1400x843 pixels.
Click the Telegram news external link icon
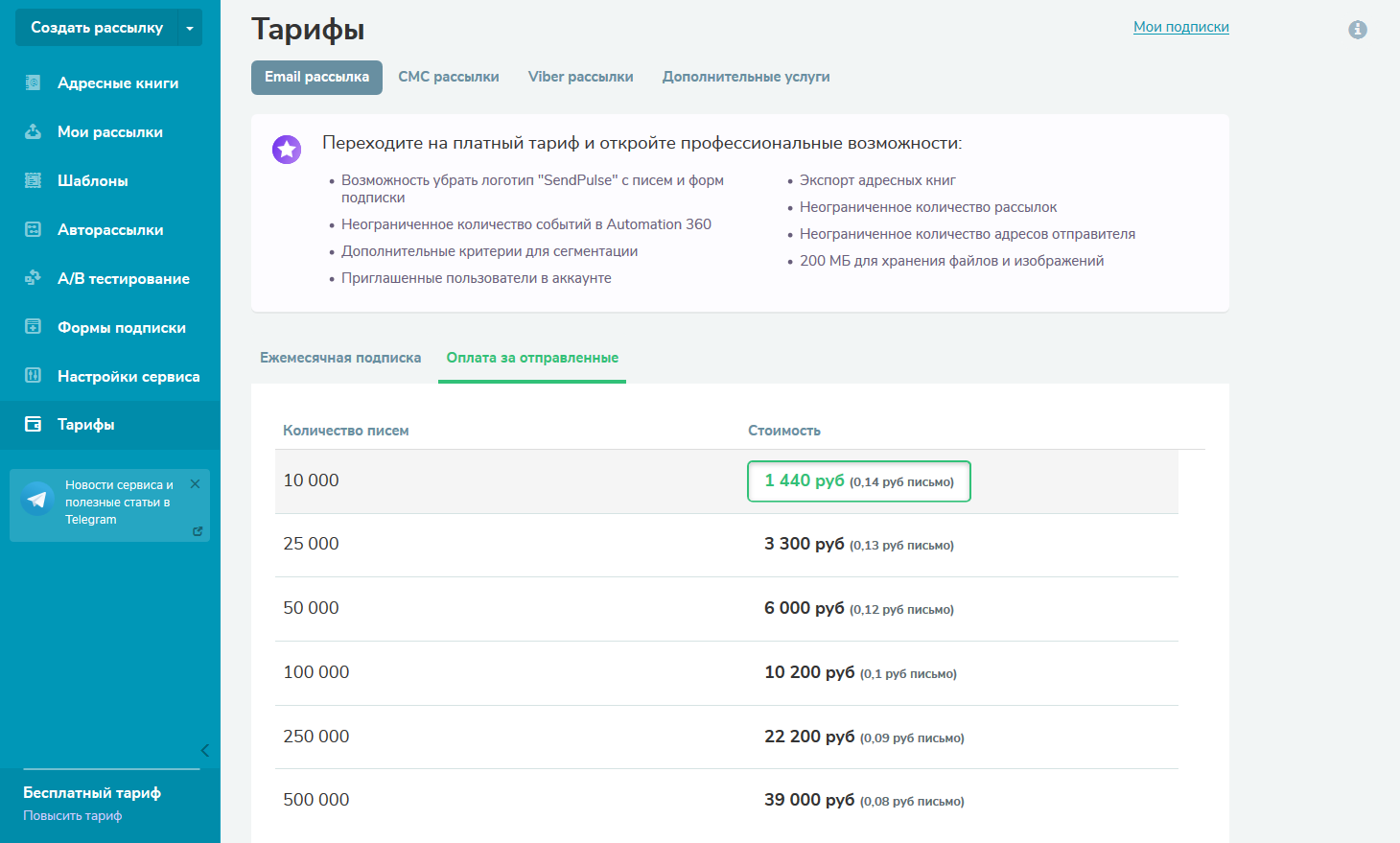tap(198, 531)
